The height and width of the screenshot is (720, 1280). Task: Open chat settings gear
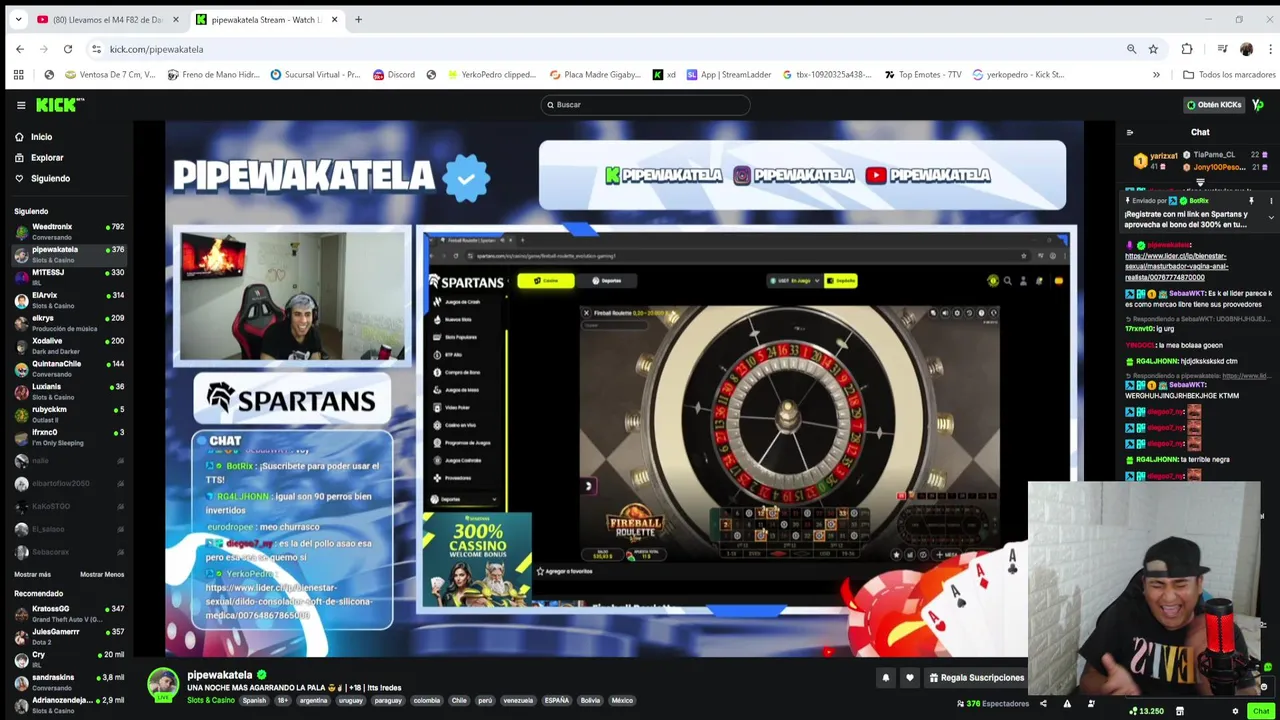click(x=1235, y=711)
